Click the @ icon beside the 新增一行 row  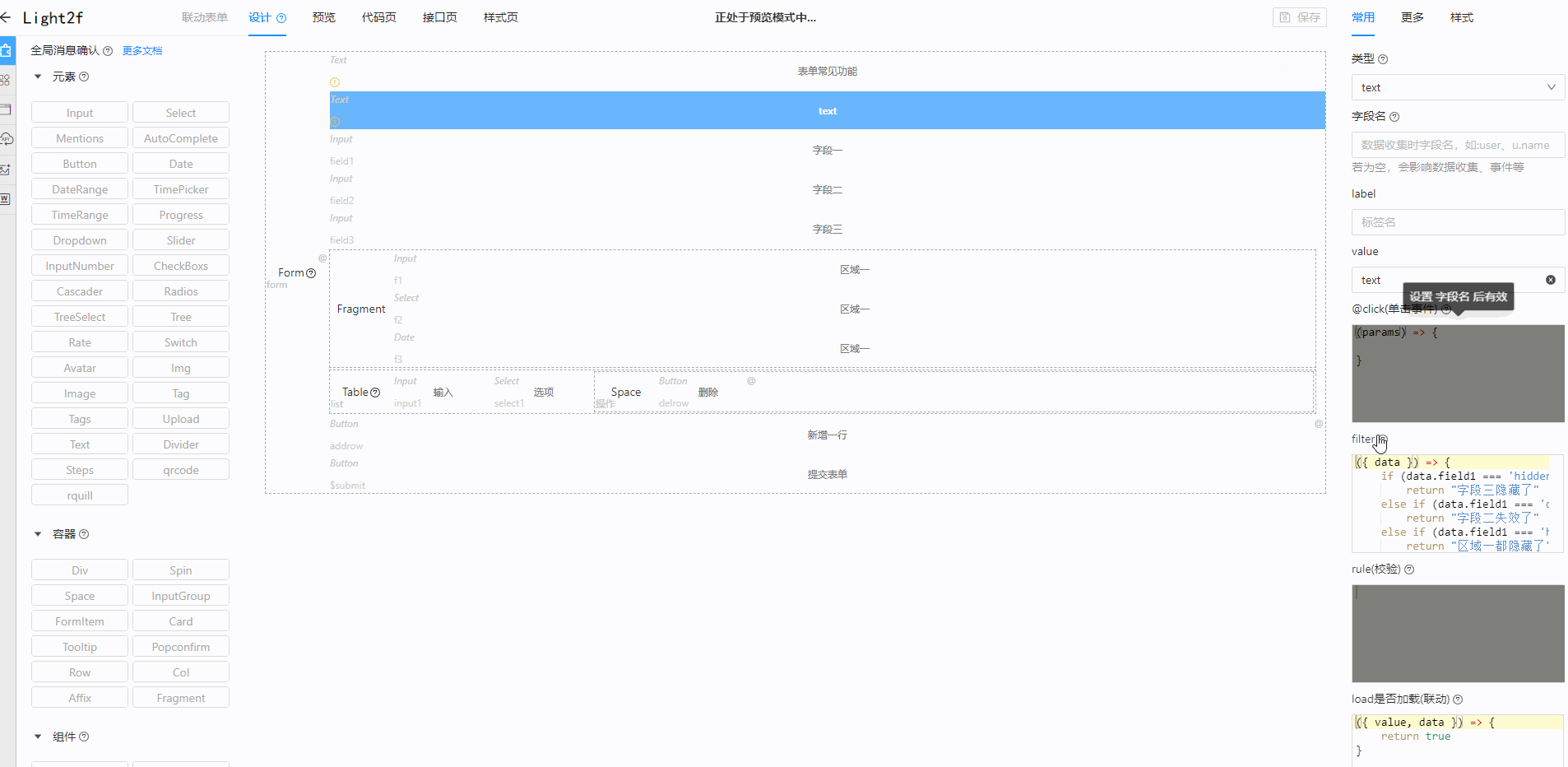coord(1319,424)
